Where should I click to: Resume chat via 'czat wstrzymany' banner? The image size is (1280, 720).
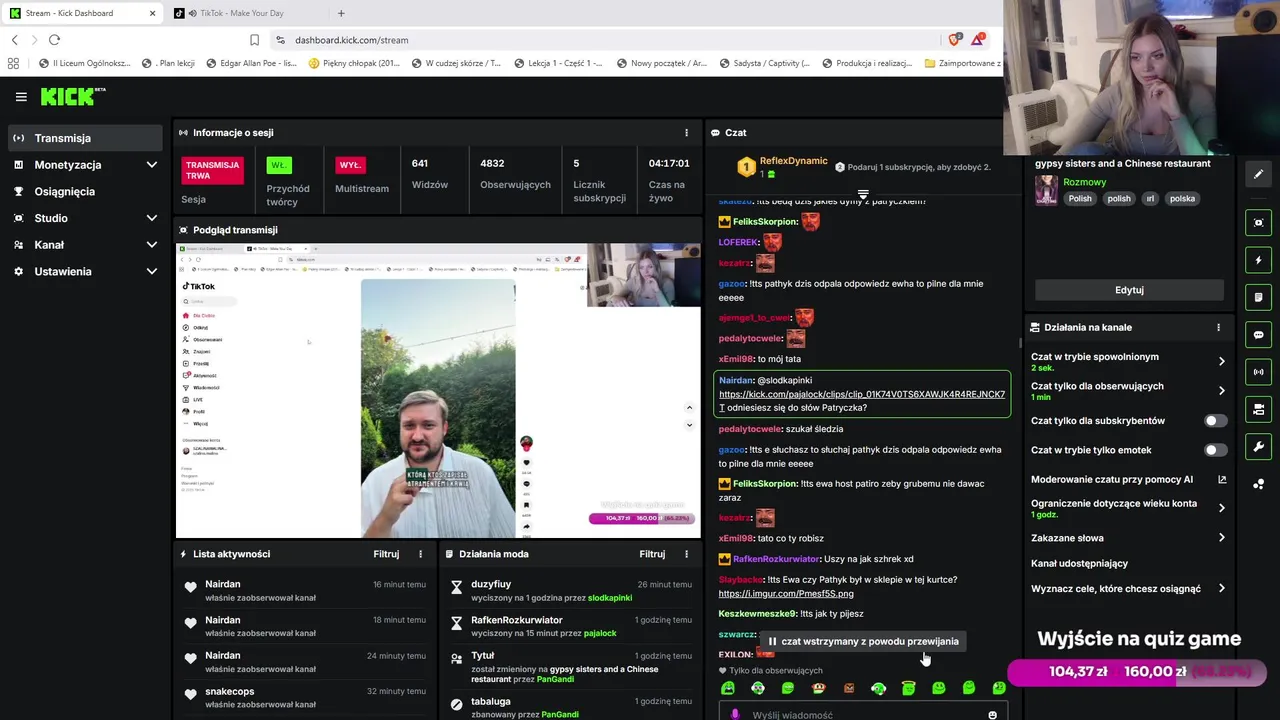tap(862, 642)
